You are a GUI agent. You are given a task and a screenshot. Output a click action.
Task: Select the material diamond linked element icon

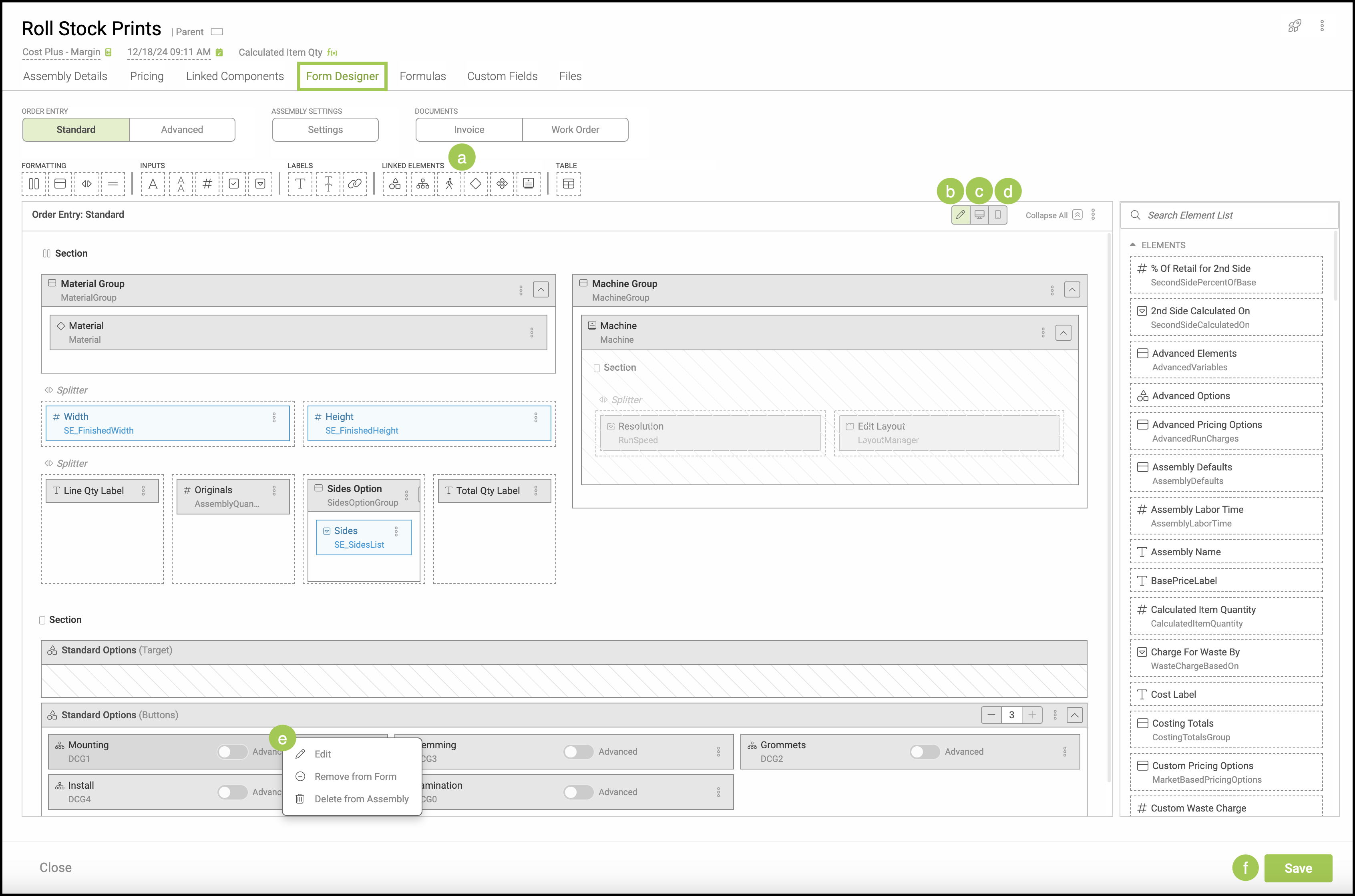pyautogui.click(x=475, y=184)
